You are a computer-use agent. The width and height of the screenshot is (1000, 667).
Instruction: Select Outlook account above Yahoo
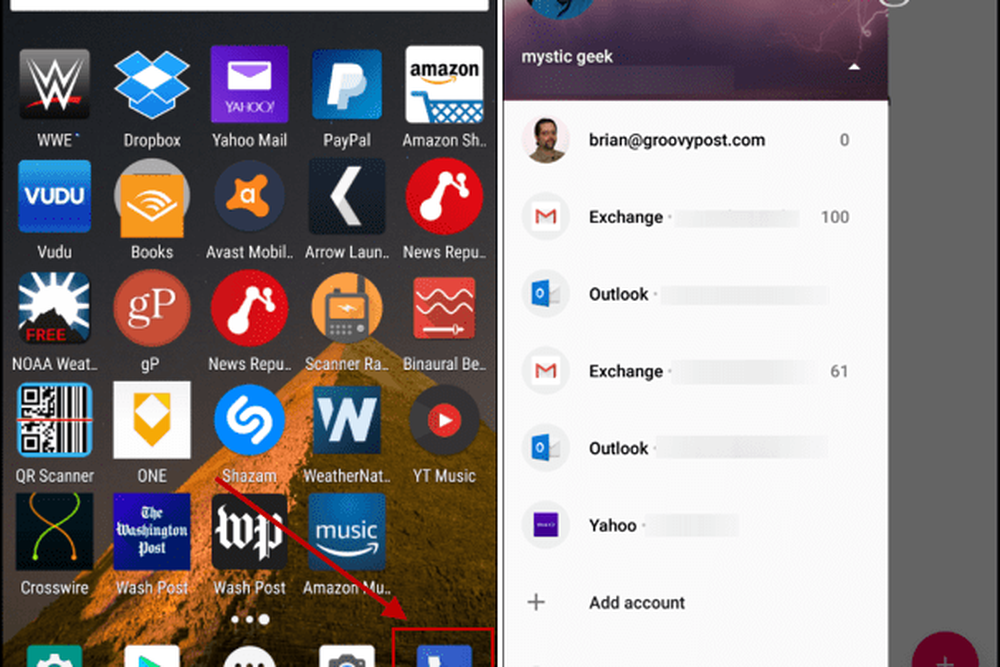(695, 448)
